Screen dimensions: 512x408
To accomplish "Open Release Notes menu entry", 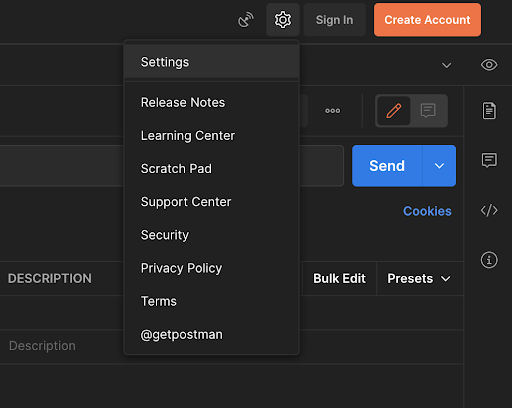I will [211, 102].
